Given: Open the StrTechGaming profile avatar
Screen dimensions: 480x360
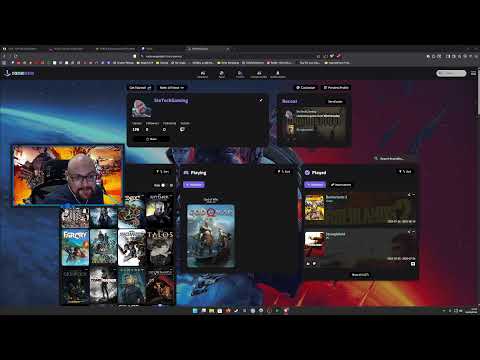Looking at the screenshot, I should coord(142,107).
